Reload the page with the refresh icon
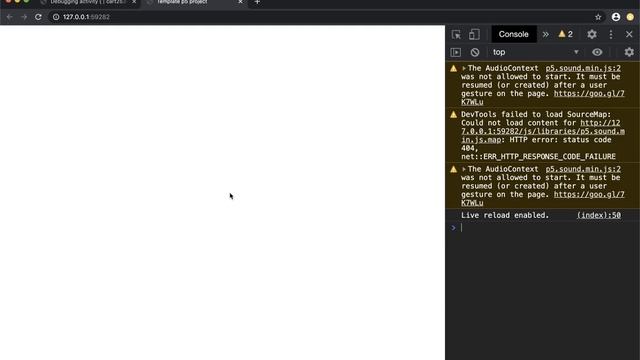Screen dimensions: 640x360 coord(38,17)
